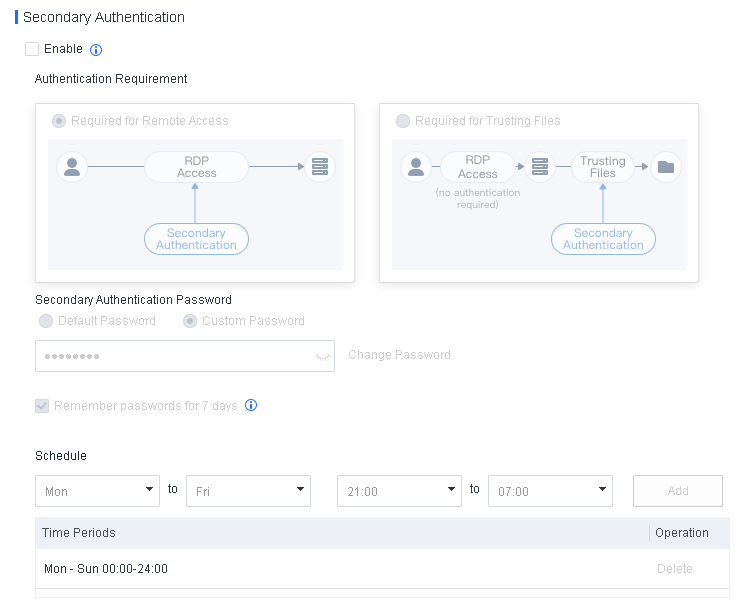Image resolution: width=748 pixels, height=611 pixels.
Task: Open the Fri end day dropdown
Action: [248, 491]
